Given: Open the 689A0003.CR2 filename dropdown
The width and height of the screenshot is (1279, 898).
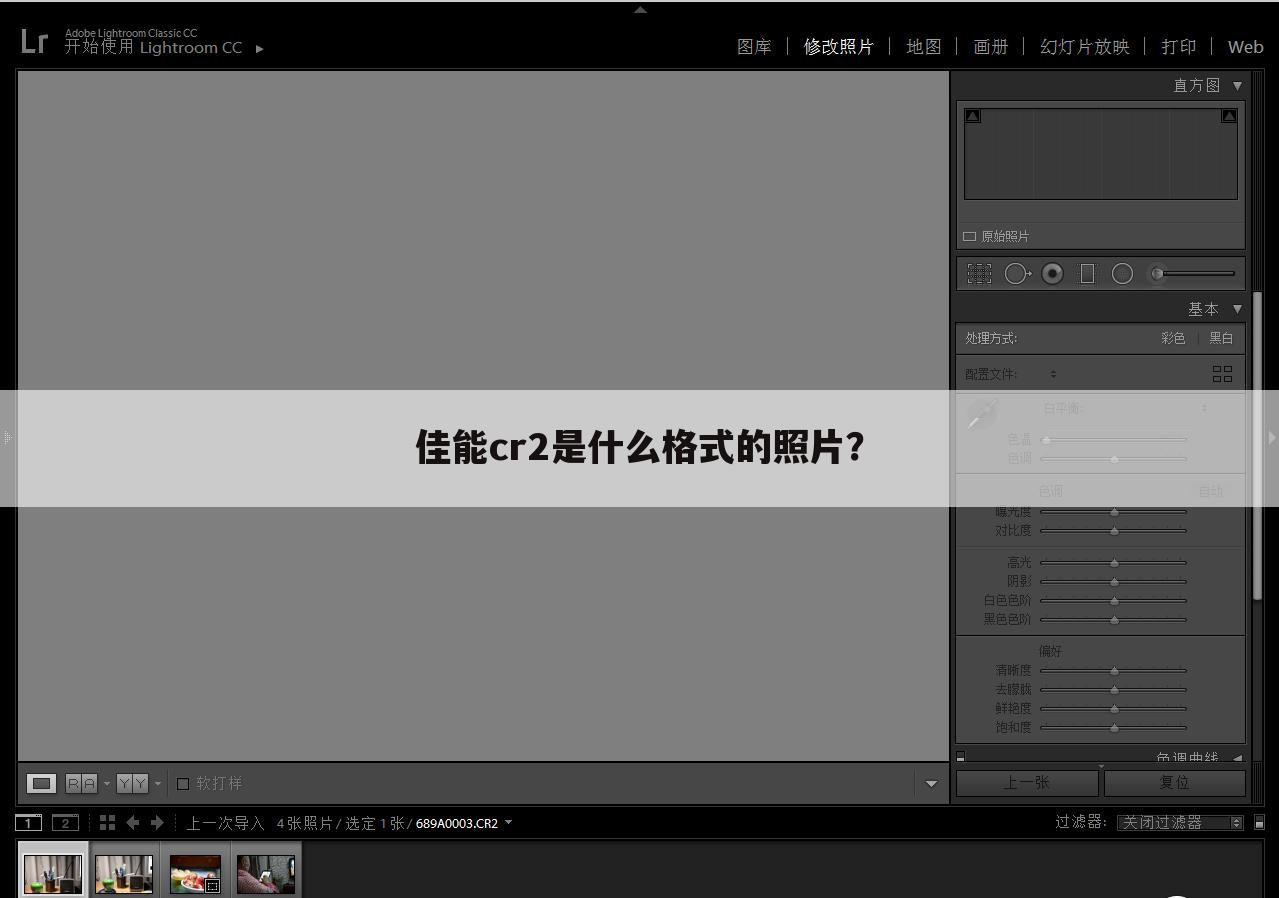Looking at the screenshot, I should pyautogui.click(x=508, y=823).
